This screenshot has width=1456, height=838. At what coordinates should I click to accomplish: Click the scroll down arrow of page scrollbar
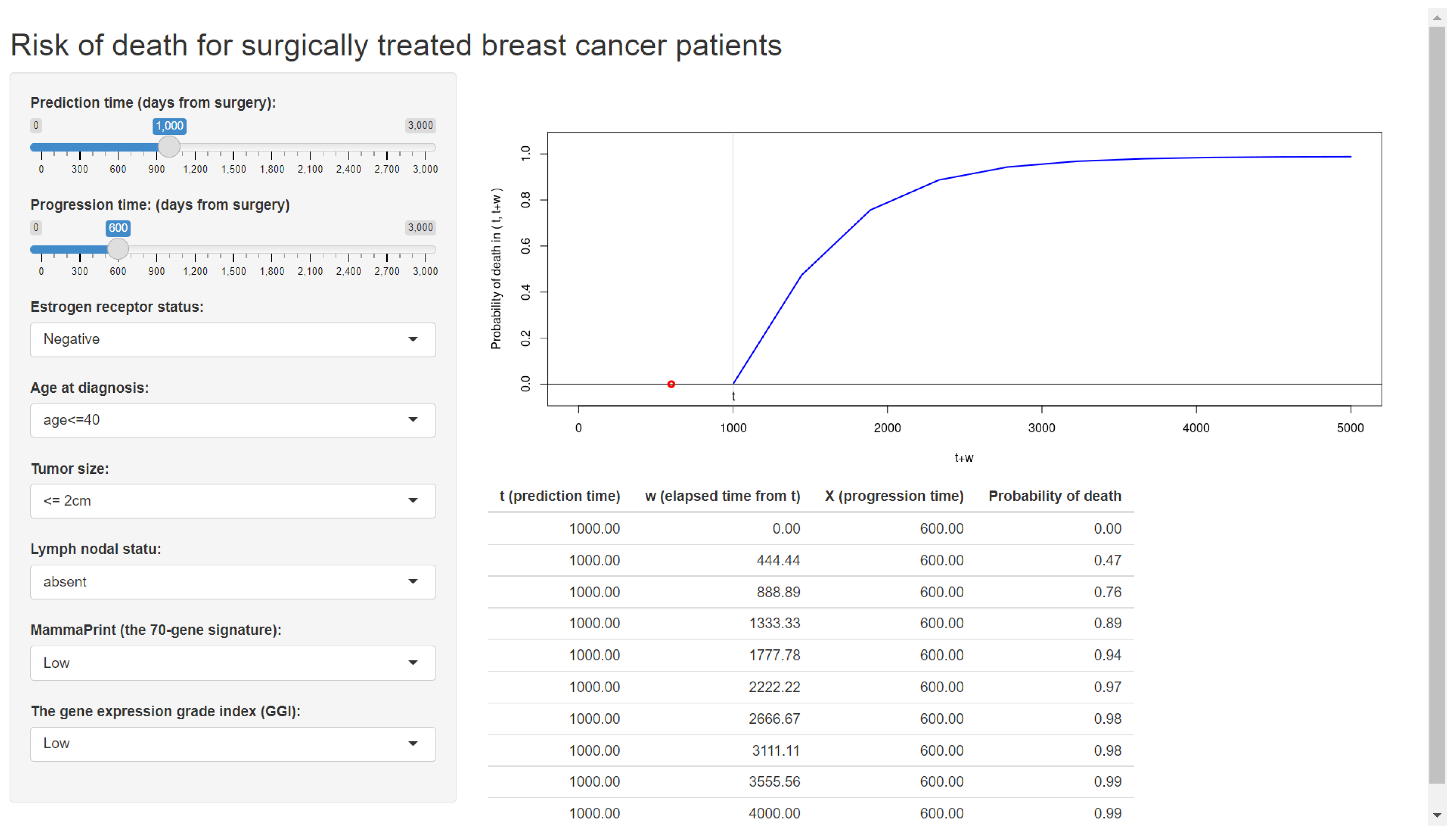click(x=1437, y=815)
